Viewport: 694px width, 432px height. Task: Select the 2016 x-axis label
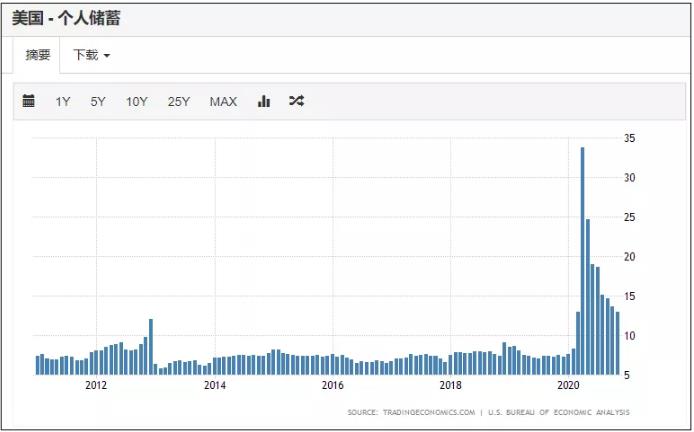tap(332, 385)
